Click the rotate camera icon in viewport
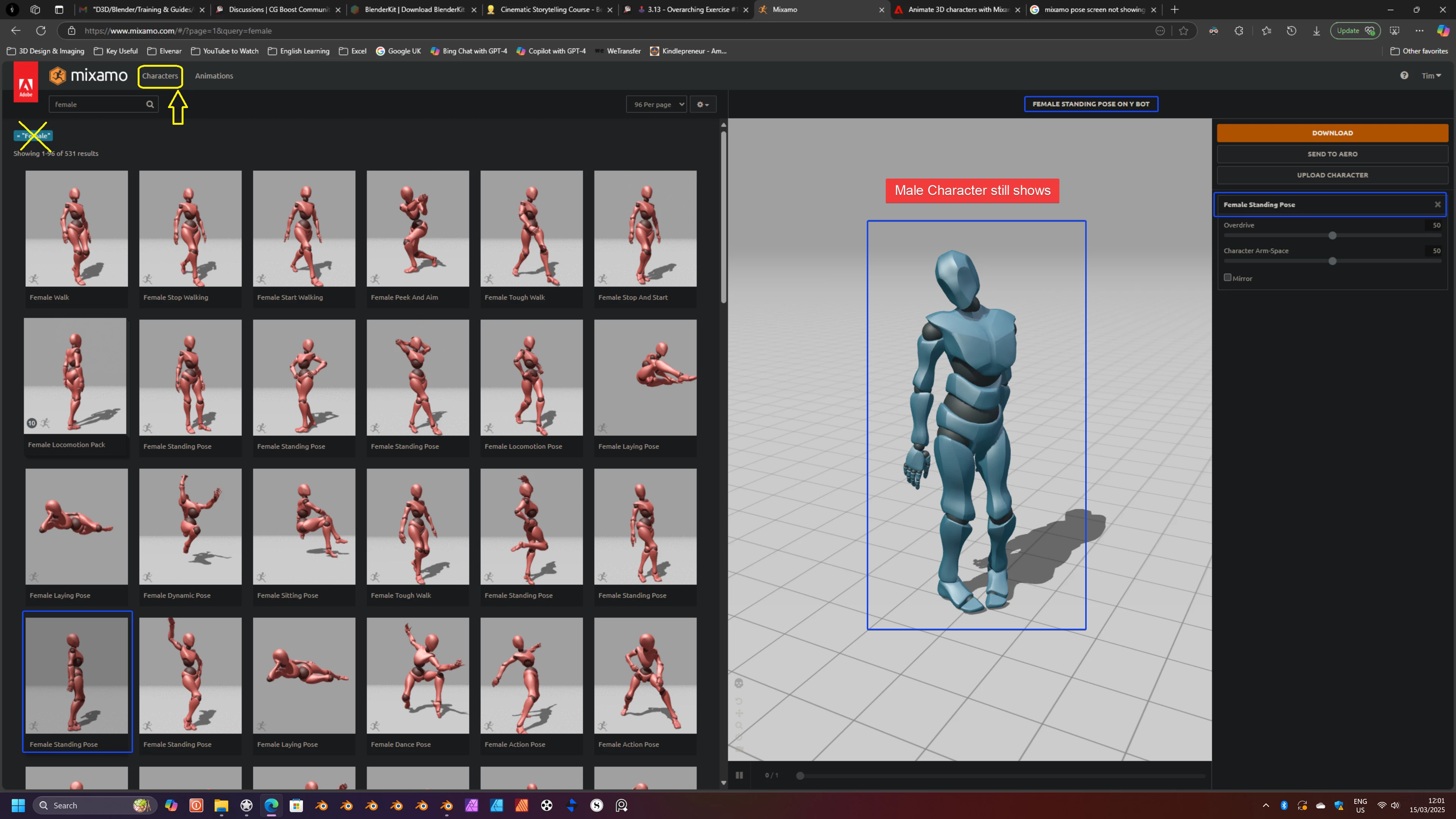This screenshot has width=1456, height=819. 739,701
